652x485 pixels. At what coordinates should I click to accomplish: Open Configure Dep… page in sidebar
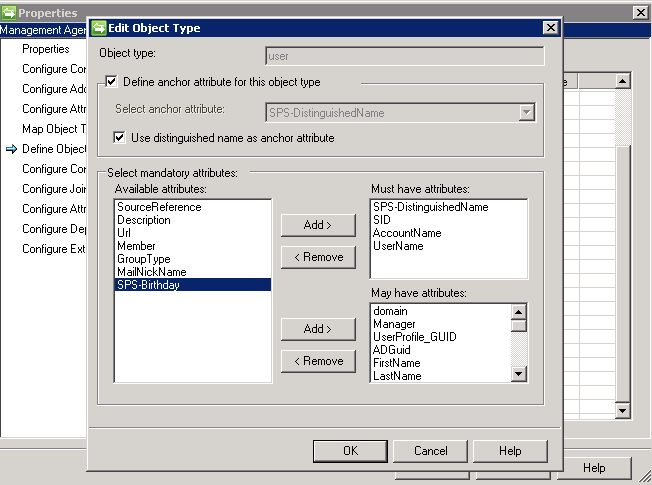pyautogui.click(x=54, y=228)
